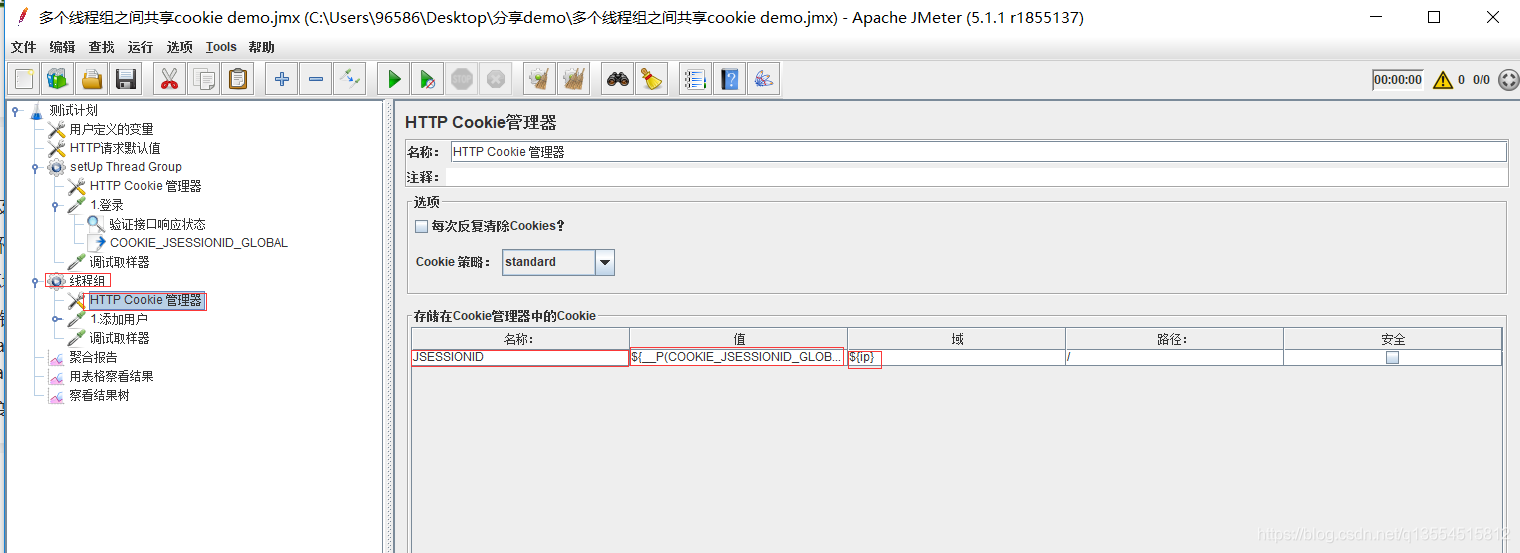The height and width of the screenshot is (553, 1520).
Task: Select 调试取样器 under 线程组
Action: pos(119,338)
